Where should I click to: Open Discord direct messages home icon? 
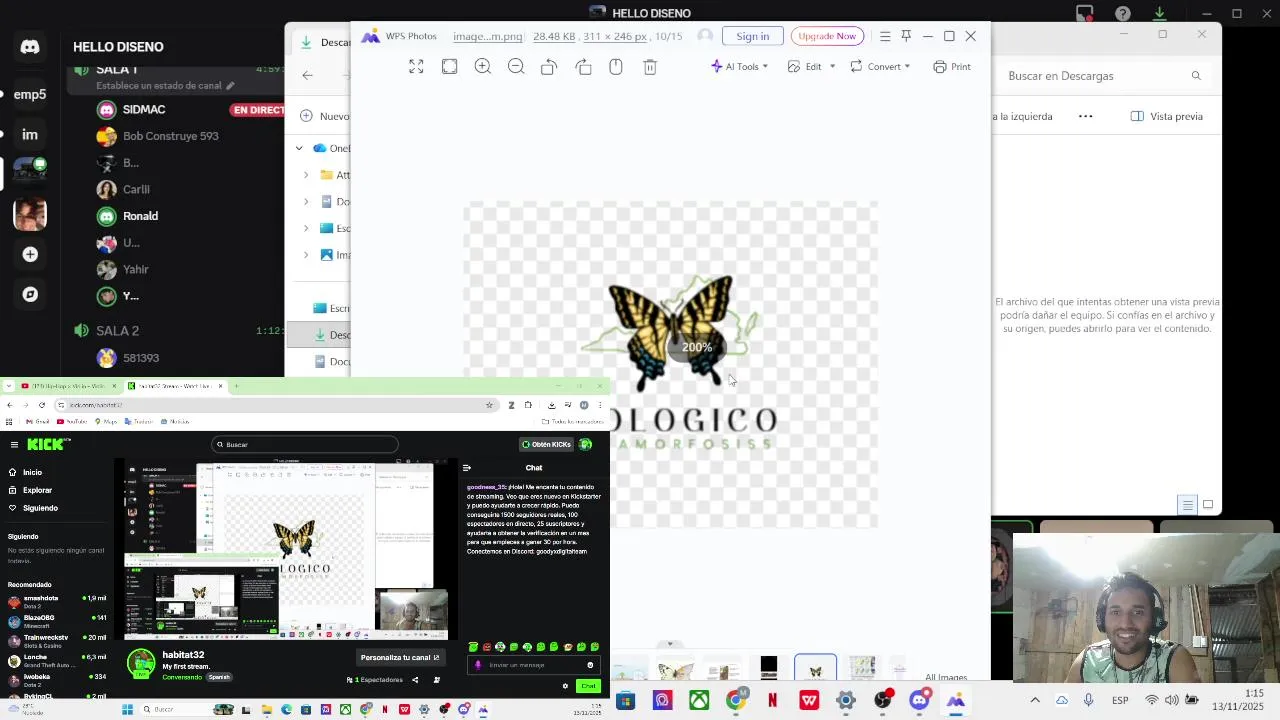click(x=30, y=47)
